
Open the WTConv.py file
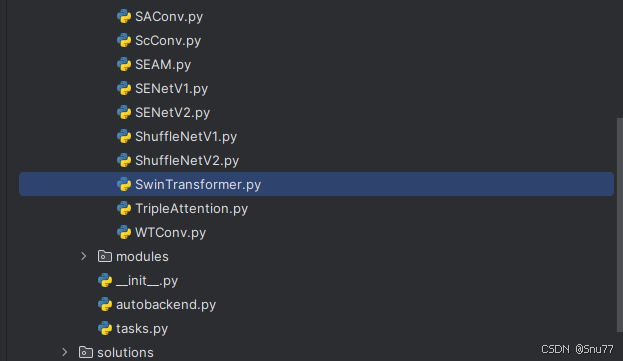coord(170,233)
